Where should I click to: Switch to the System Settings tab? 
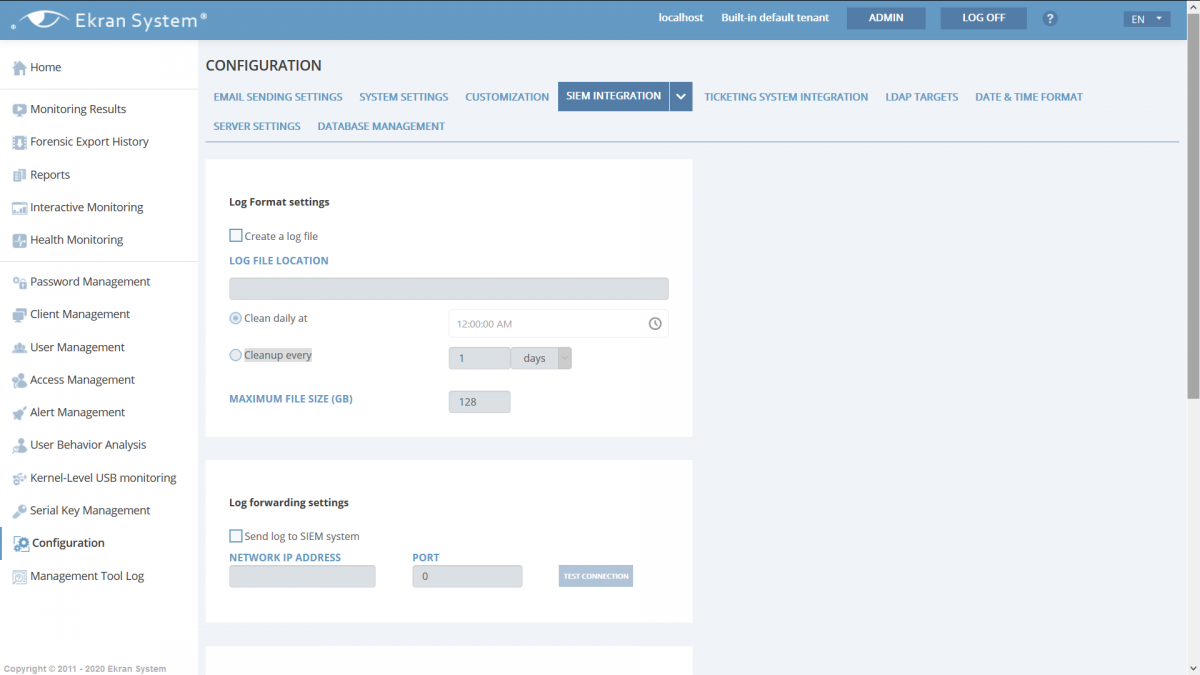(x=404, y=97)
